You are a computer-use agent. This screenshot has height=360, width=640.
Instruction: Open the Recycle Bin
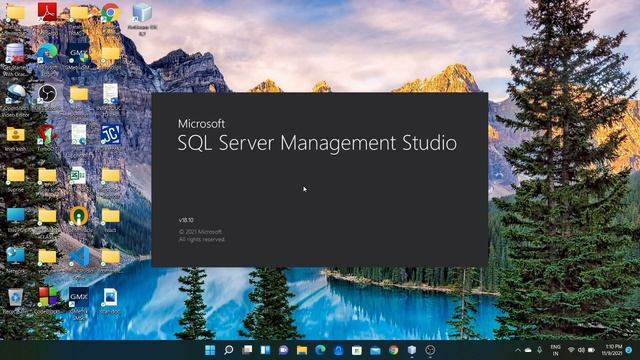pyautogui.click(x=15, y=297)
